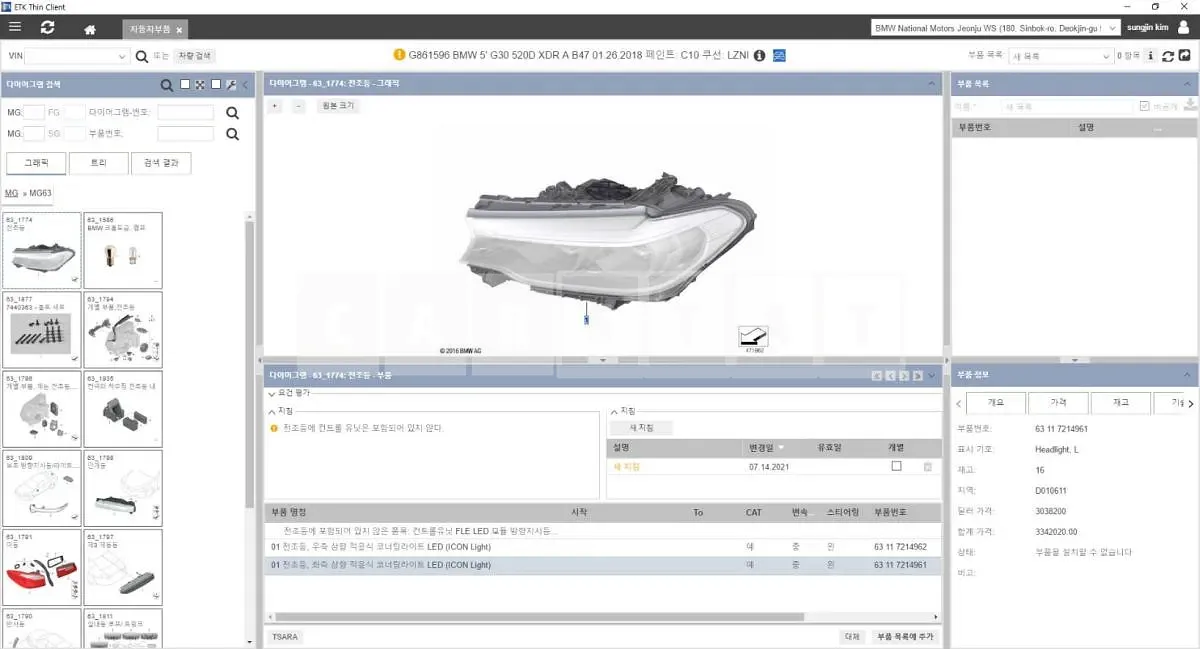
Task: Click the 새 지침 button
Action: coord(641,428)
